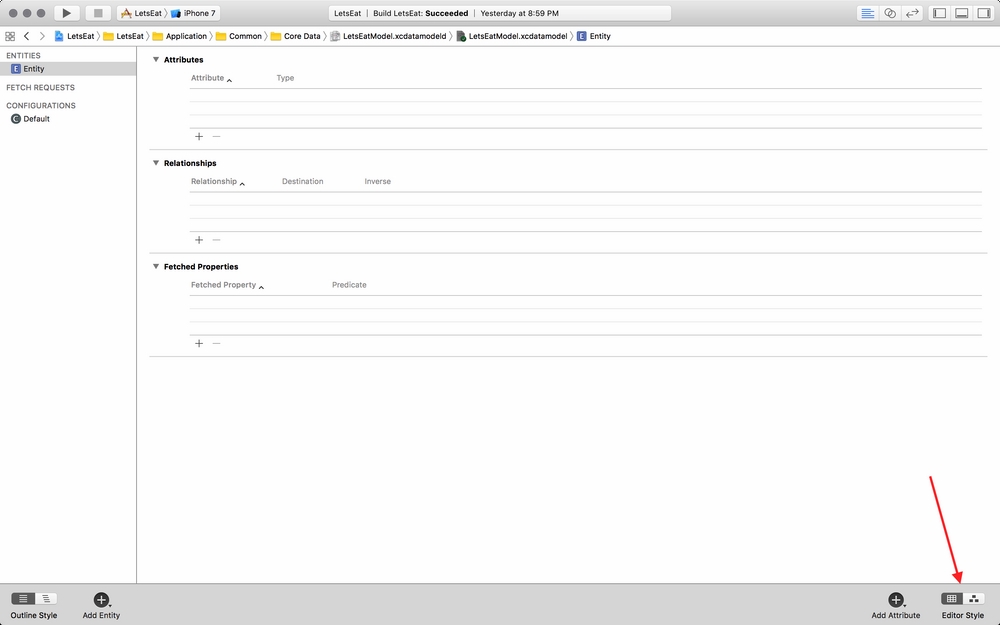Collapse the Relationships section
Screen dimensions: 1000x625
[156, 163]
